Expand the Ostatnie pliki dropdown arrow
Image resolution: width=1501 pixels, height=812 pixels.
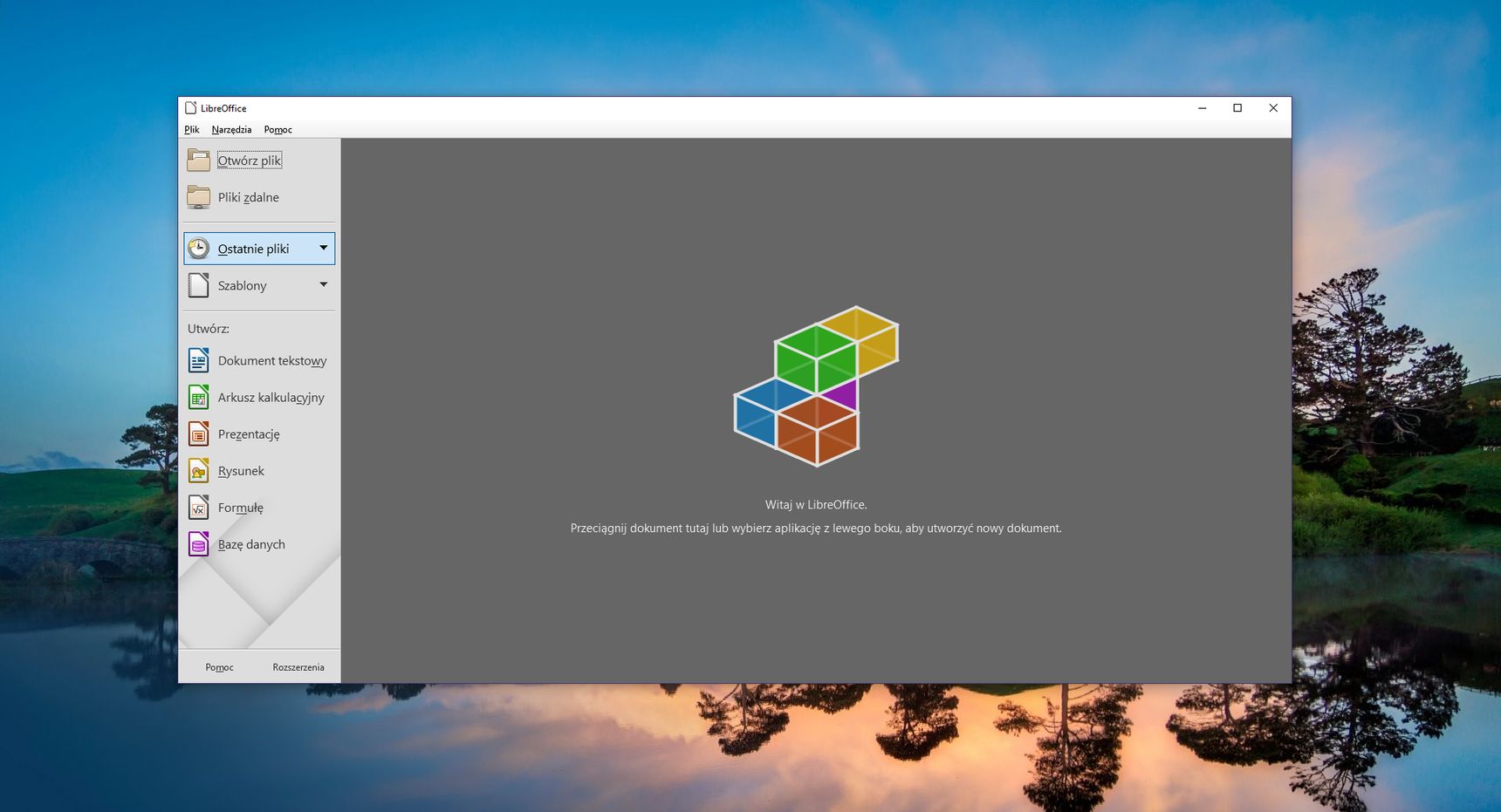(324, 249)
